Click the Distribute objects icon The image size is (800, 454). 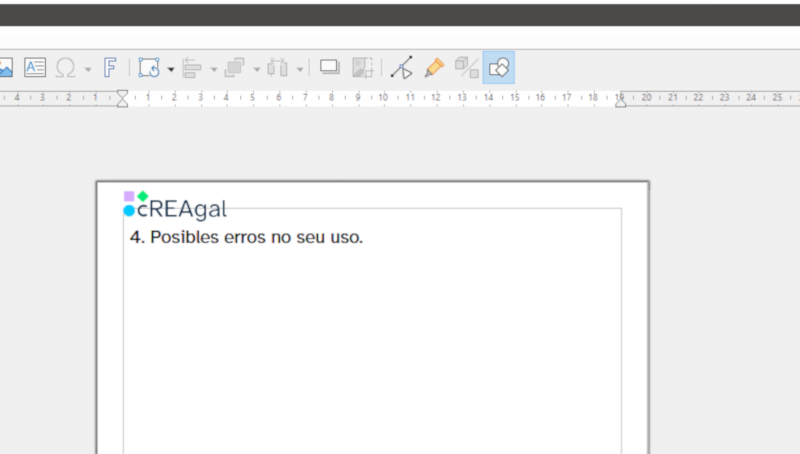(278, 68)
